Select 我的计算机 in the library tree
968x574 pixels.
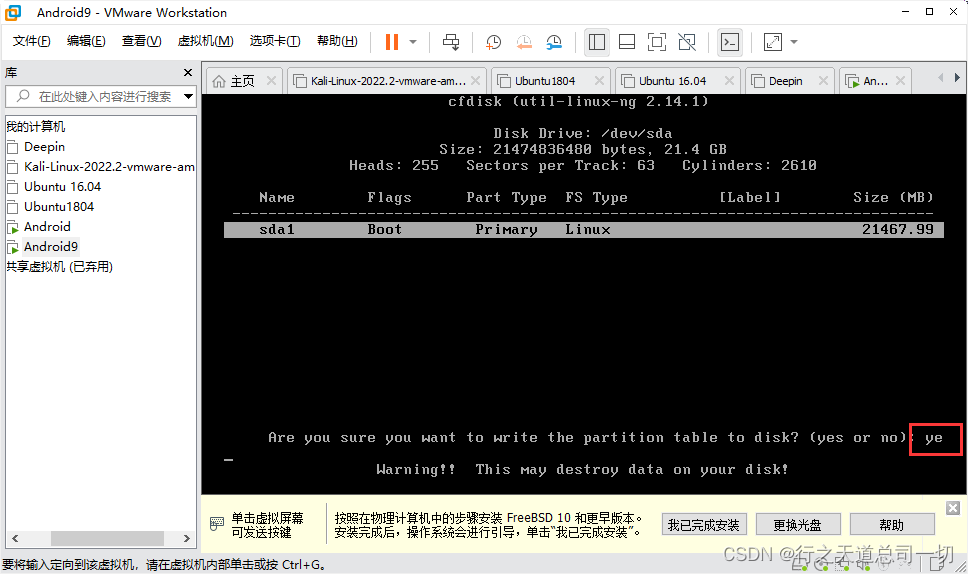(x=36, y=127)
